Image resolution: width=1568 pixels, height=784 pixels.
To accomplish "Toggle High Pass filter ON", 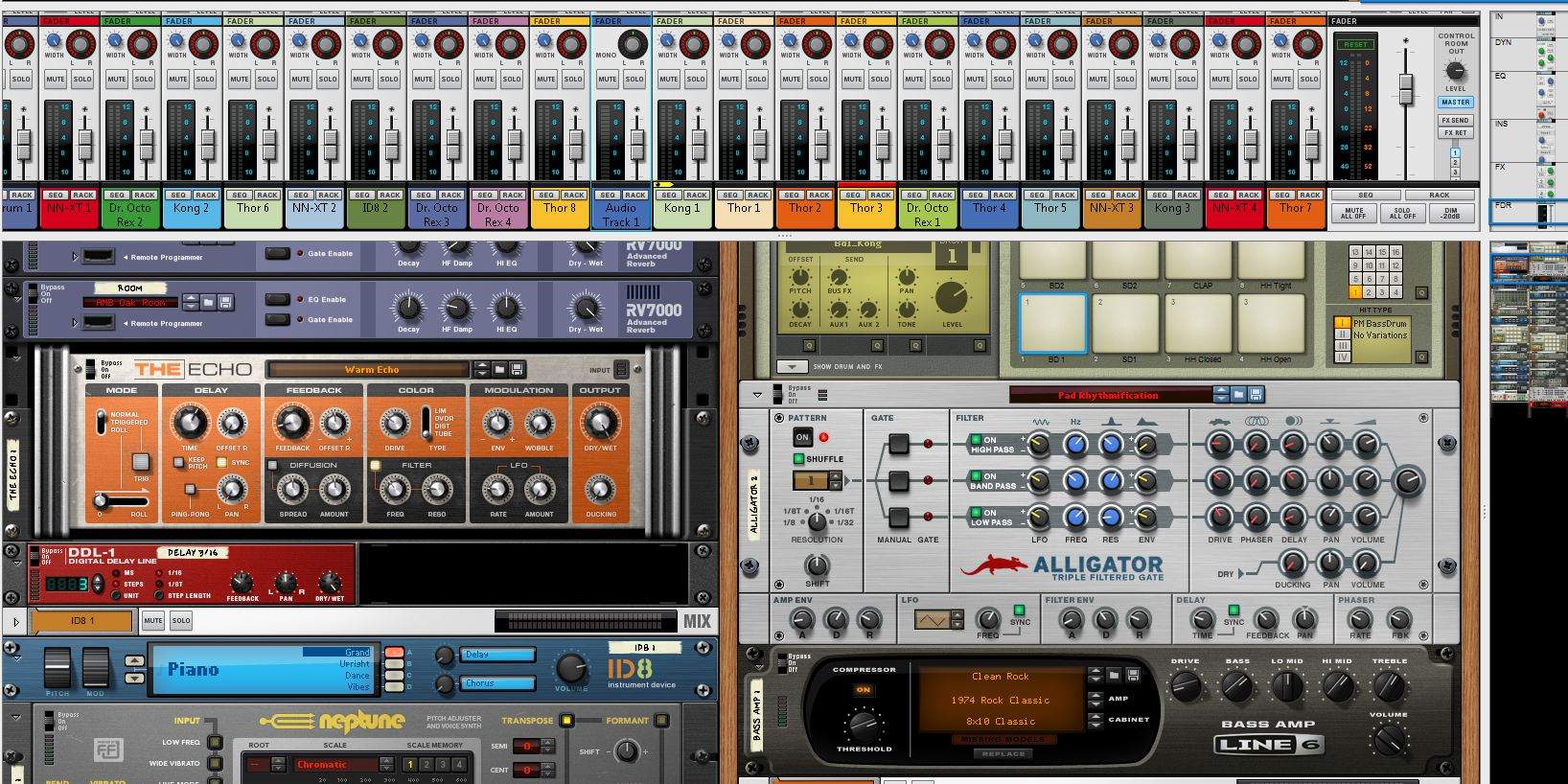I will [975, 440].
